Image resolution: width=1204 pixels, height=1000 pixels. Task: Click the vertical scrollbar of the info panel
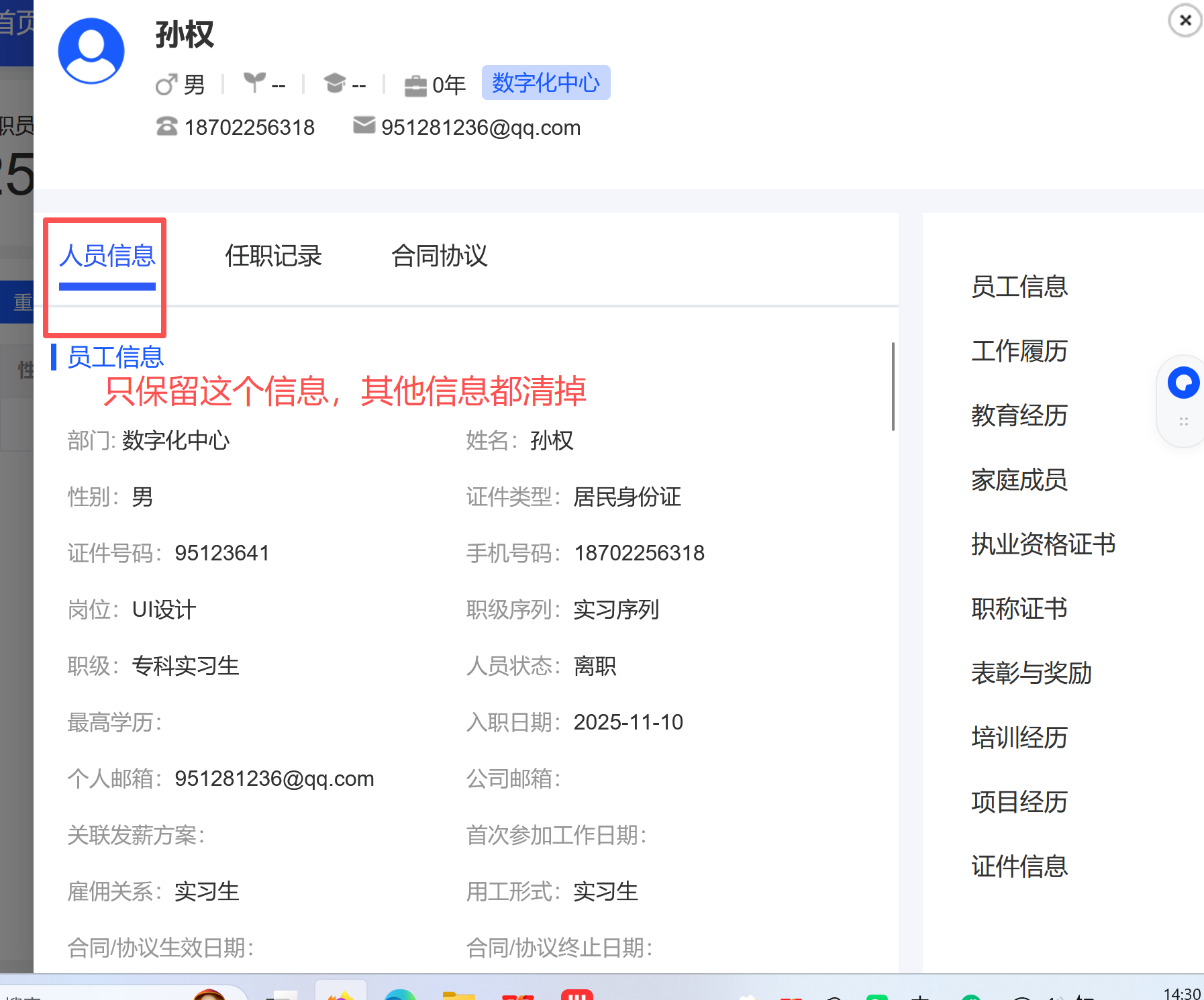point(893,387)
